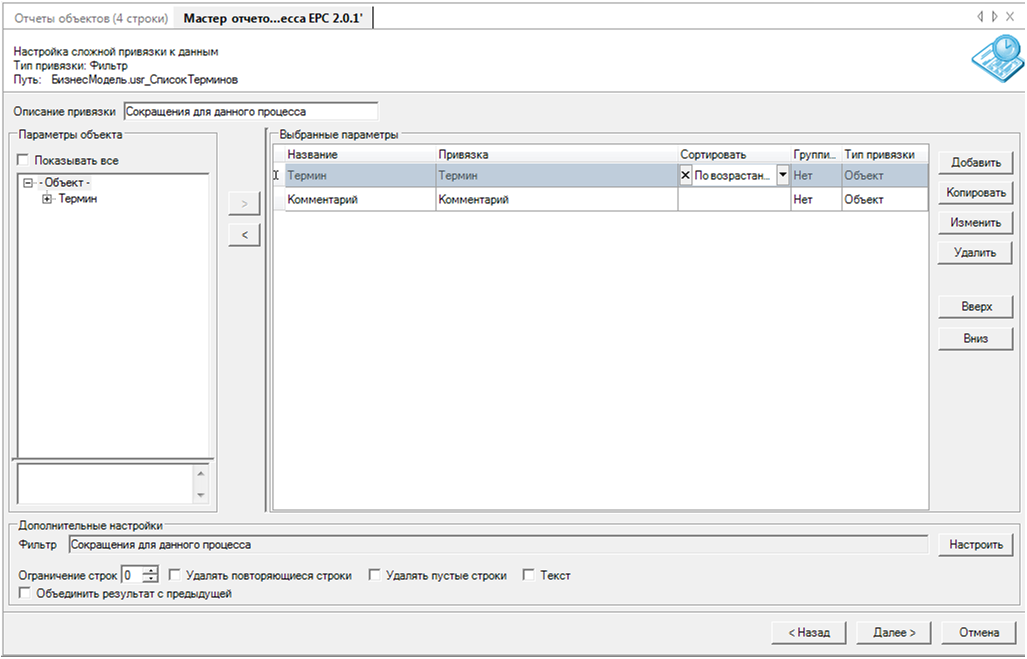Remove parameter with the < button
The image size is (1027, 659).
pyautogui.click(x=244, y=235)
